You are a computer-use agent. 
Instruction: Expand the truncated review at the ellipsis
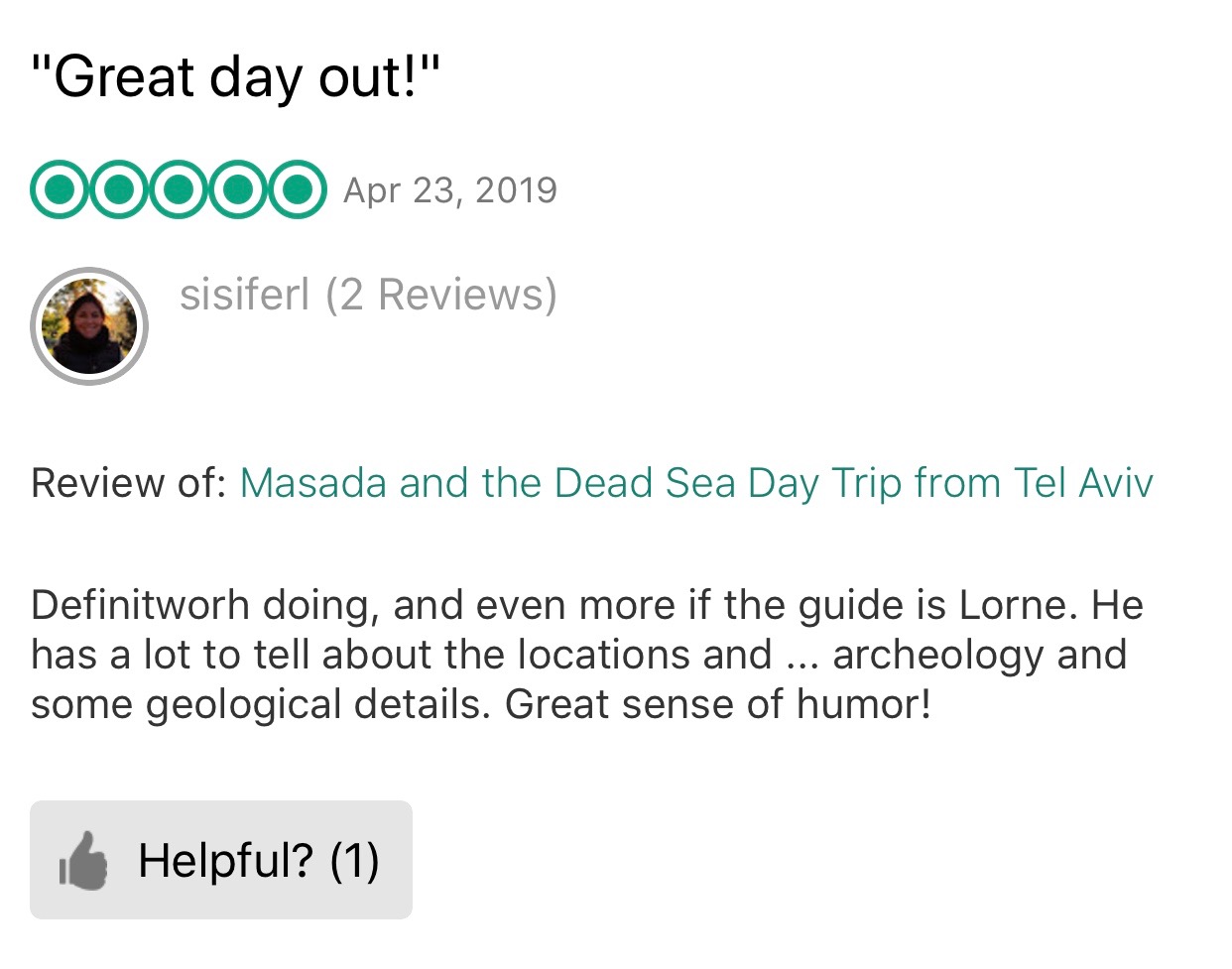coord(801,656)
